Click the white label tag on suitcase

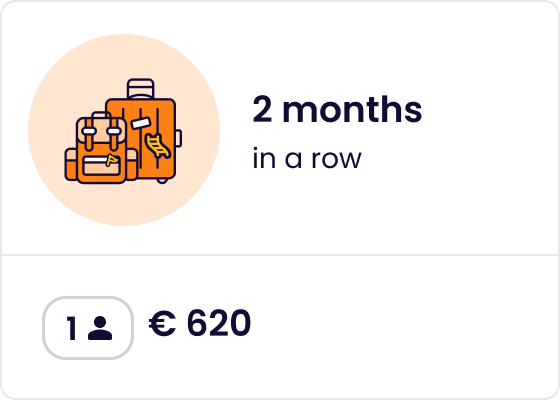pos(140,122)
